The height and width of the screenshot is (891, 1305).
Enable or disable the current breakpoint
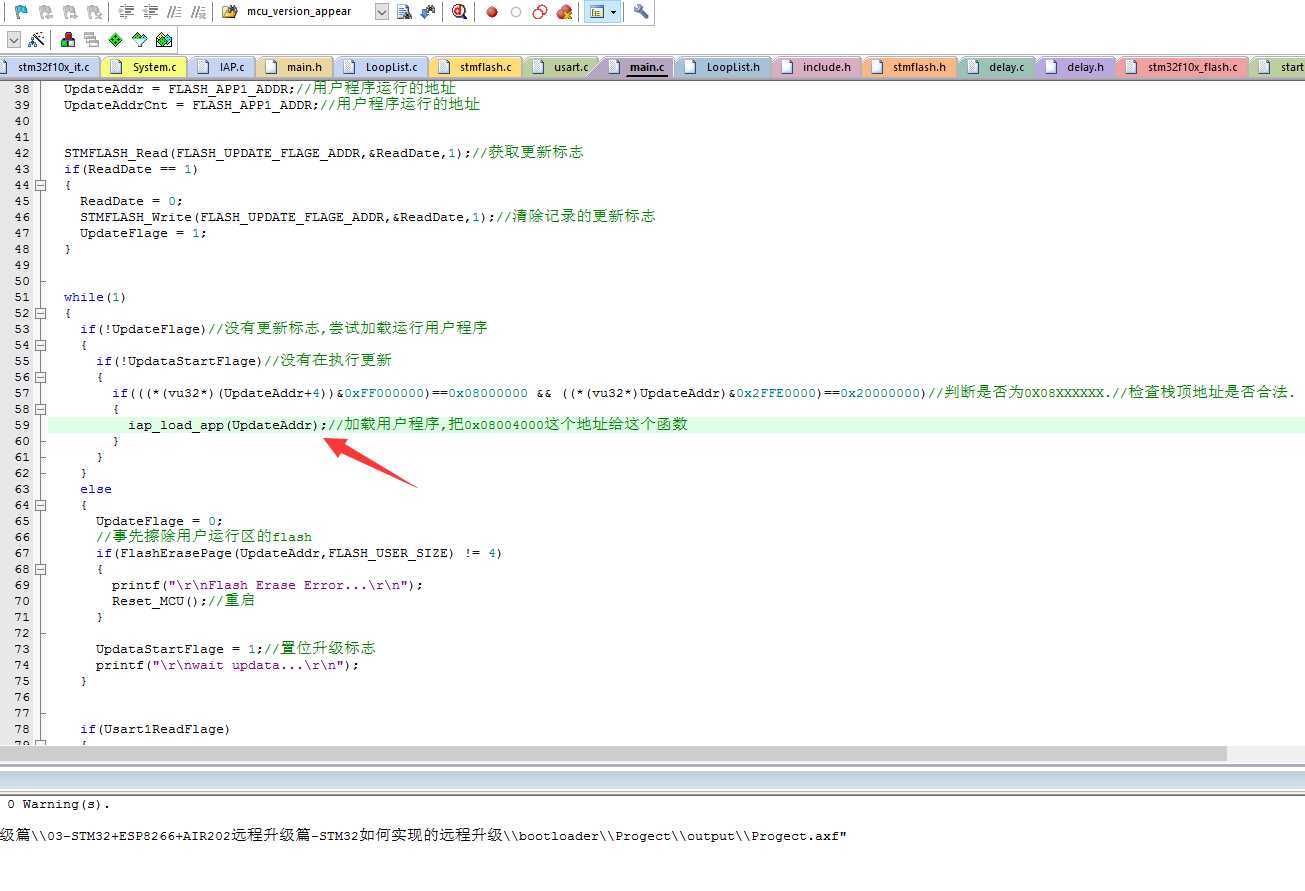516,12
